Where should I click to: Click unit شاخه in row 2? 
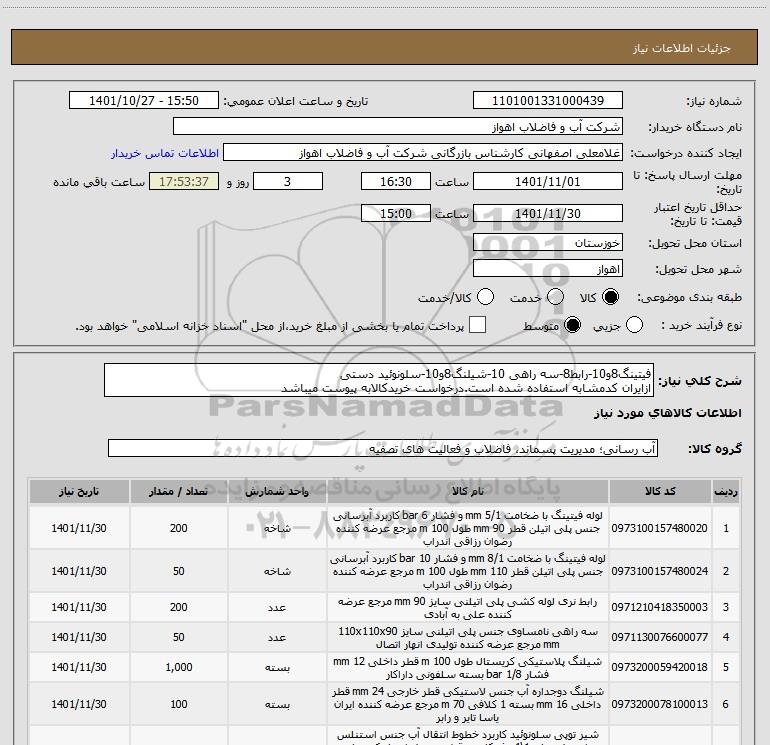[x=277, y=572]
